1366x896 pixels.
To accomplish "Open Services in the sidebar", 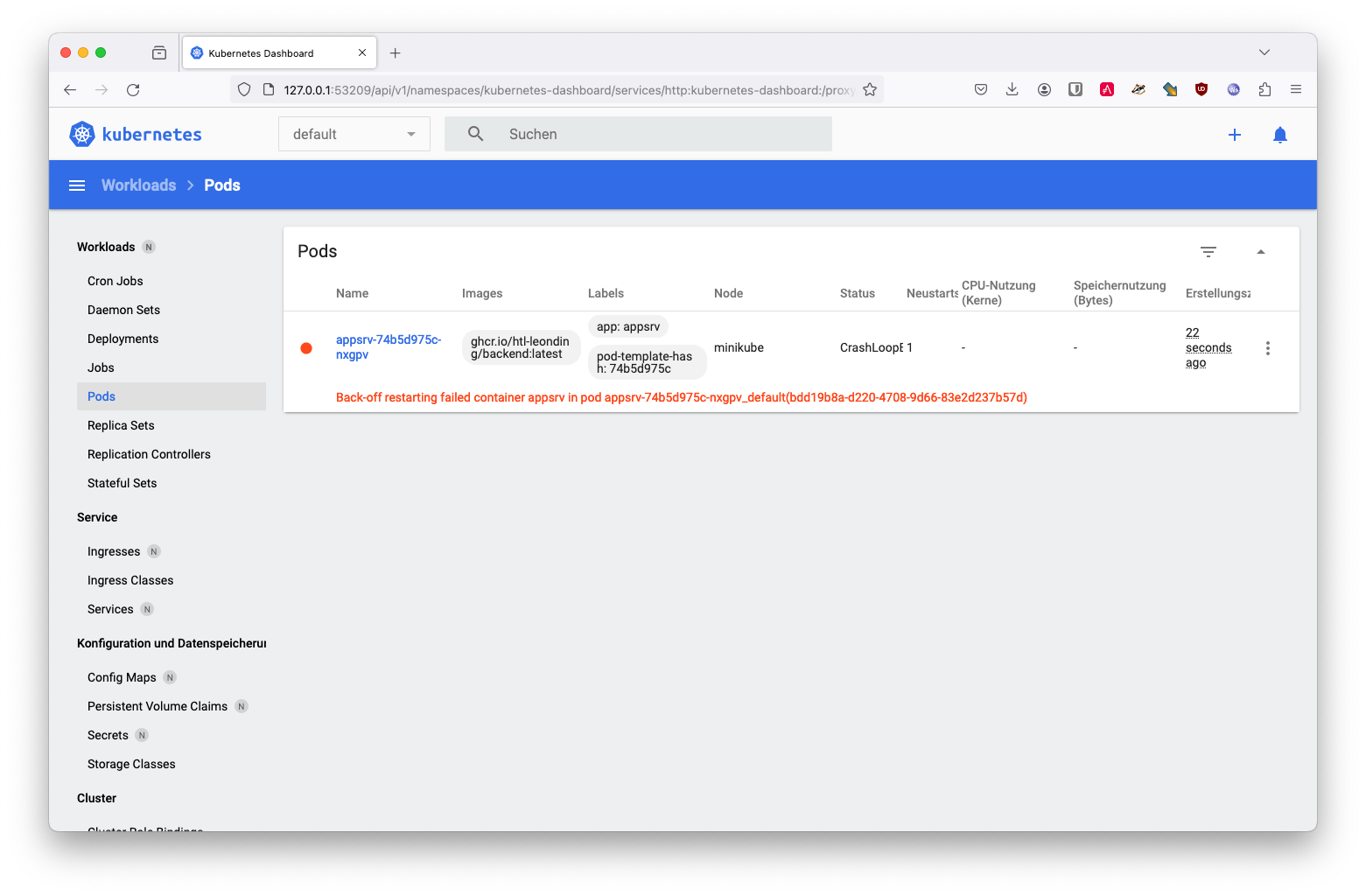I will [x=110, y=609].
